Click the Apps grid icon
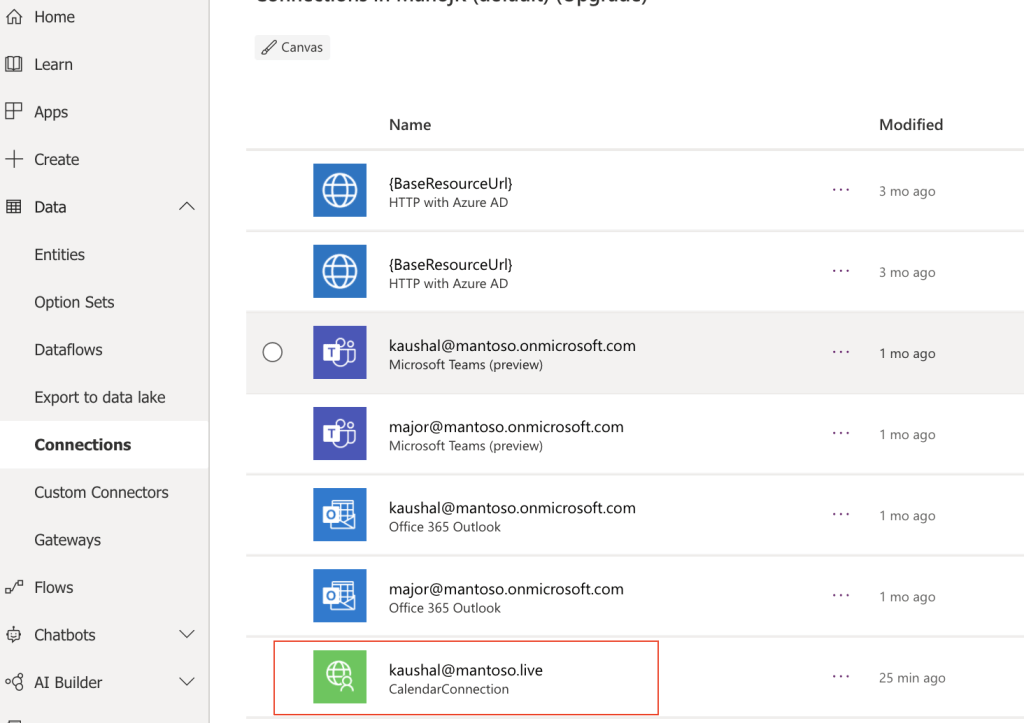This screenshot has width=1024, height=723. coord(14,112)
